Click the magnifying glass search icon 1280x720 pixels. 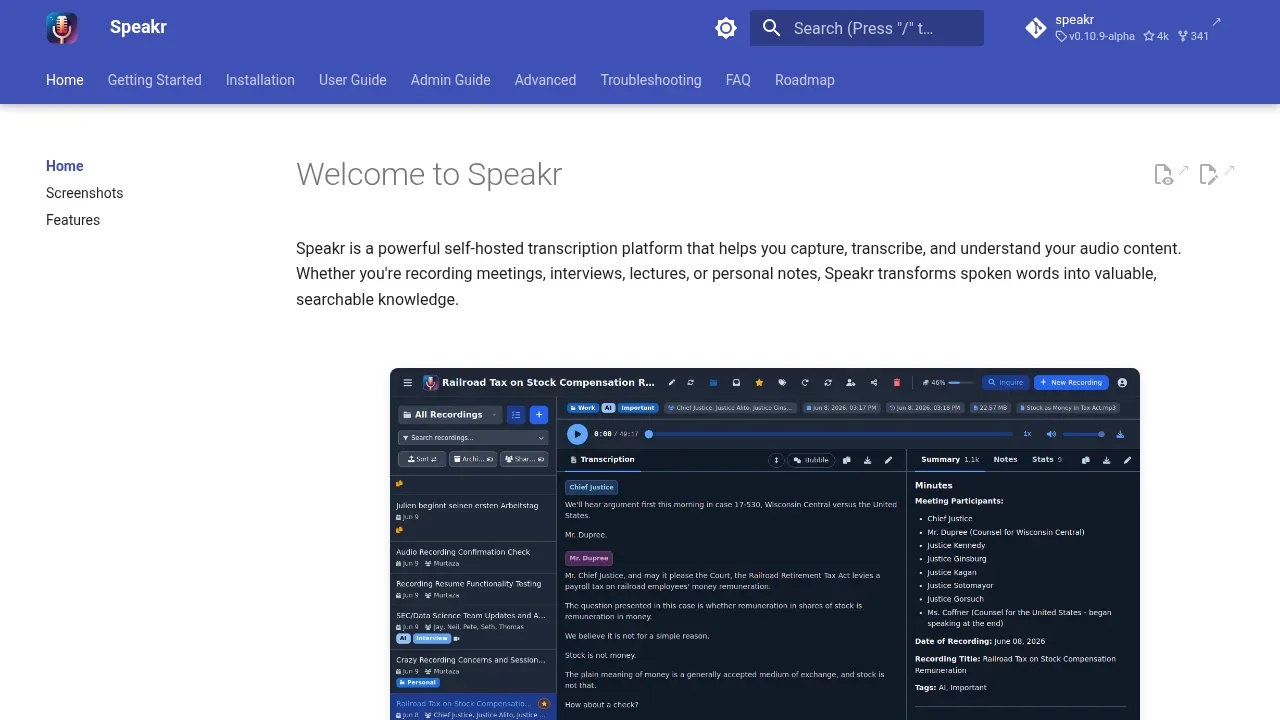pyautogui.click(x=771, y=28)
